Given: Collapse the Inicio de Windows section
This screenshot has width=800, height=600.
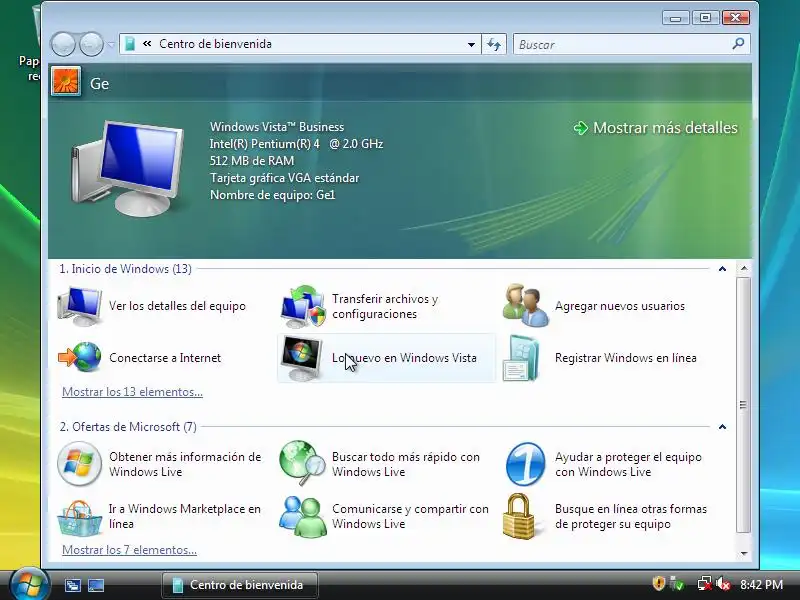Looking at the screenshot, I should [x=722, y=269].
